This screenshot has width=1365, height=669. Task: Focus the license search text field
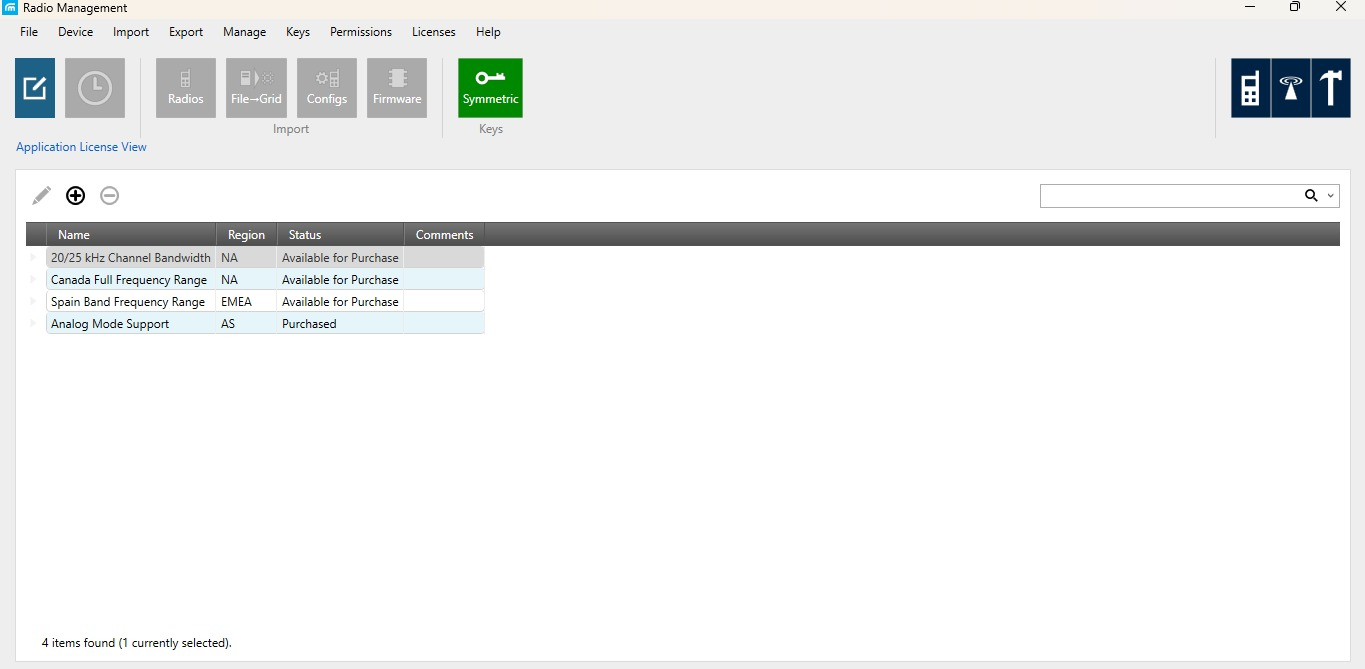pyautogui.click(x=1170, y=196)
